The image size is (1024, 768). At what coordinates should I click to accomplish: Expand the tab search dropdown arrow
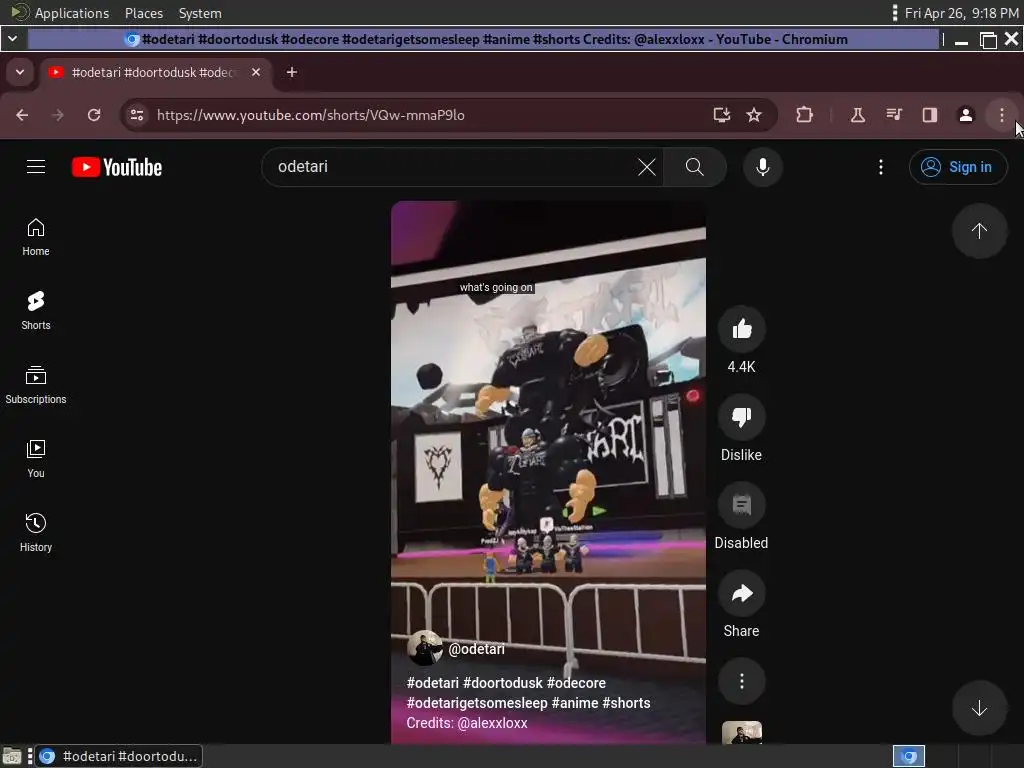(20, 72)
